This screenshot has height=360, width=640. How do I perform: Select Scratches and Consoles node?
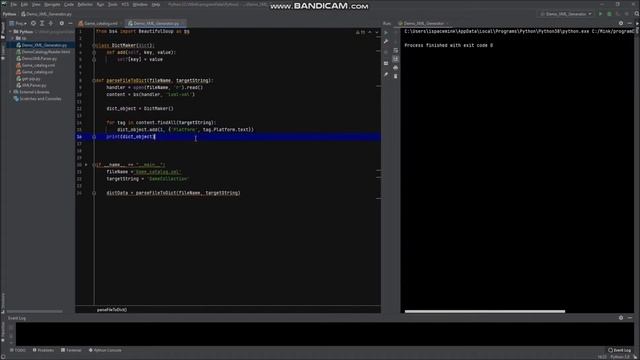tap(37, 98)
